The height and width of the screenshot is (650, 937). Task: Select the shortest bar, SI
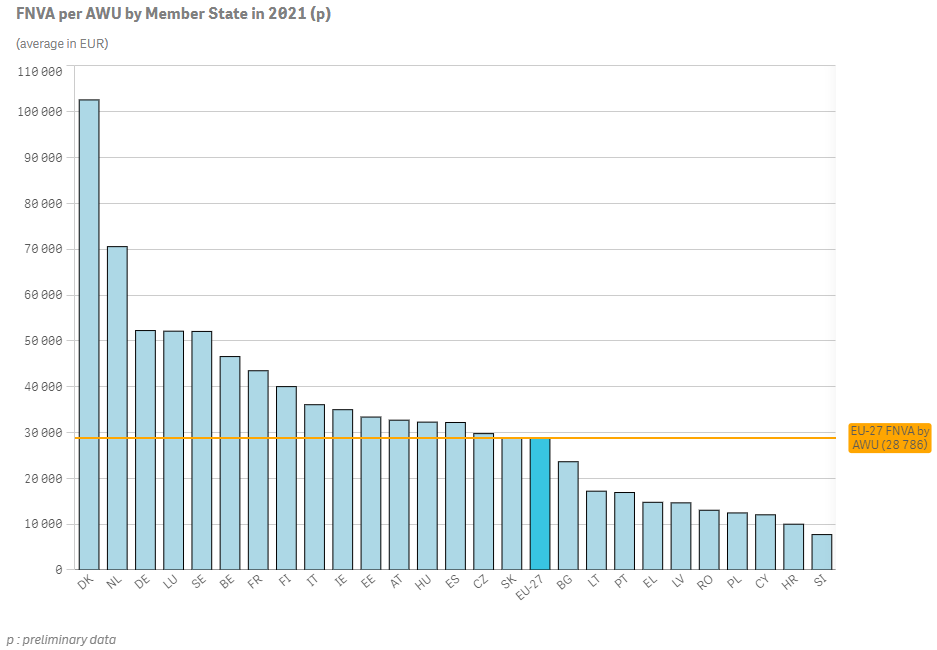click(x=821, y=552)
